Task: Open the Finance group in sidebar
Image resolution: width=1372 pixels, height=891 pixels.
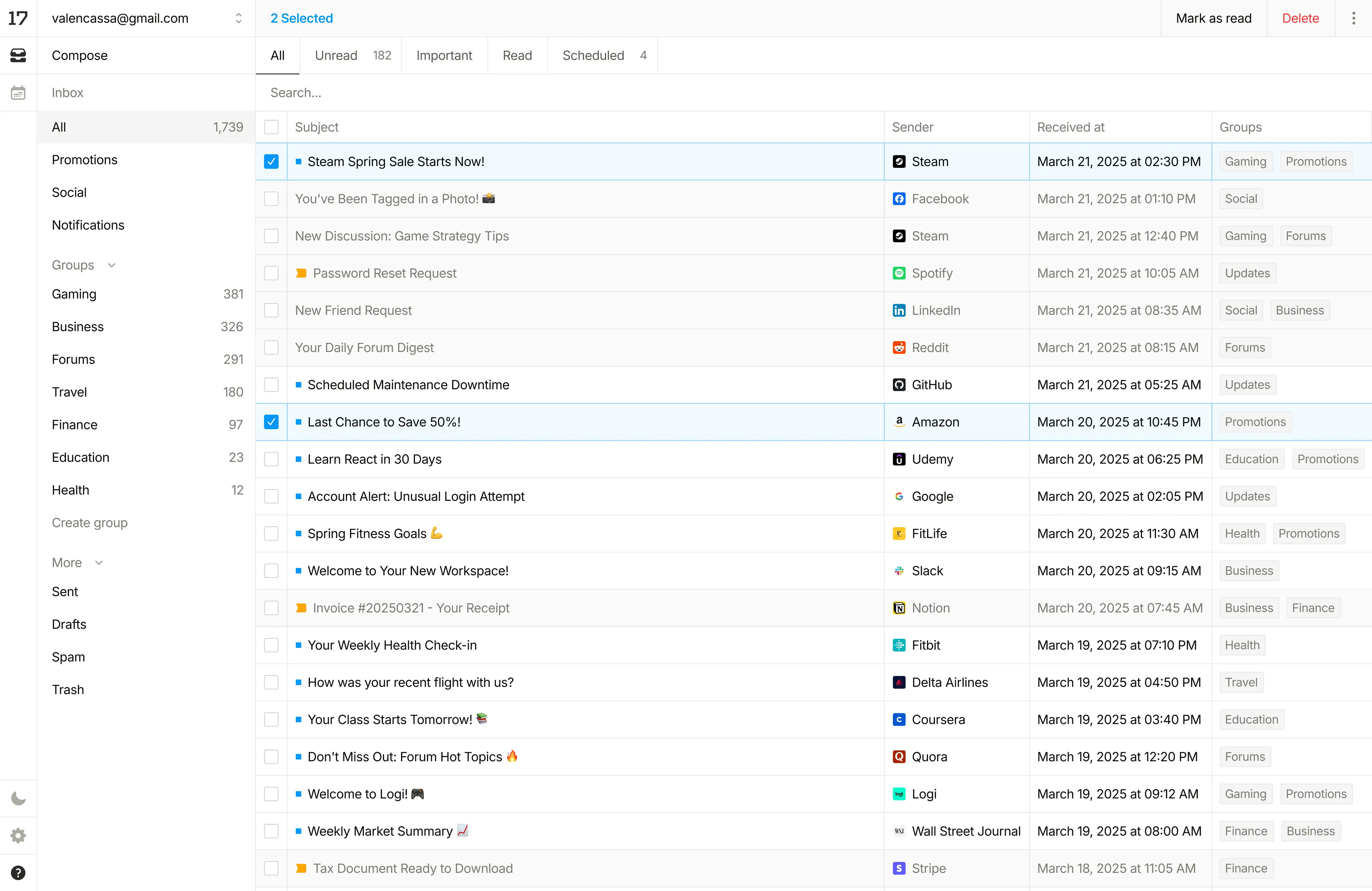Action: tap(146, 425)
